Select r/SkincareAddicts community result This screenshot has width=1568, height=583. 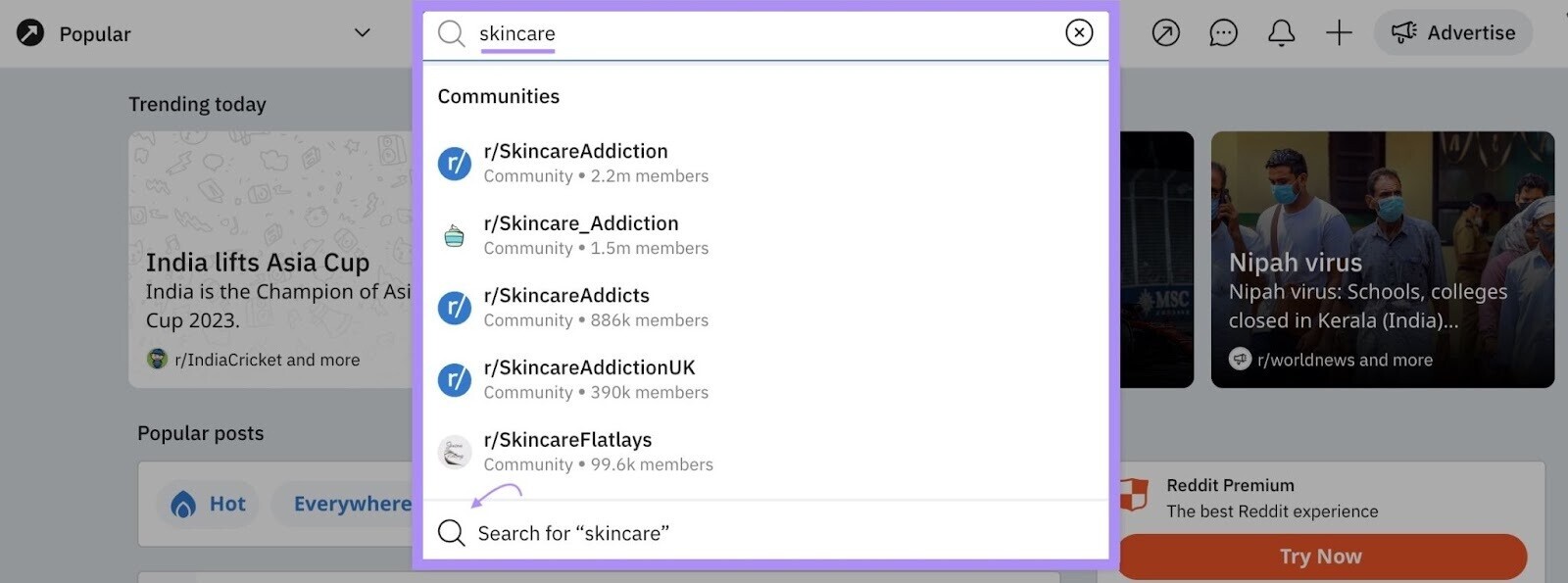coord(765,307)
